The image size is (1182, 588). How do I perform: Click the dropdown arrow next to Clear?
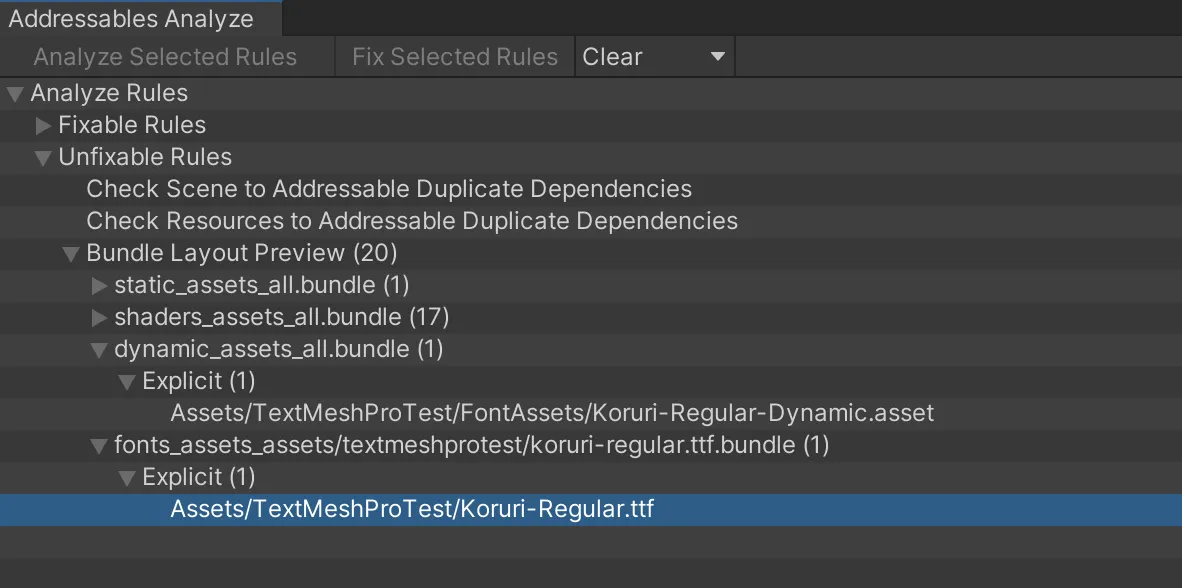[718, 56]
